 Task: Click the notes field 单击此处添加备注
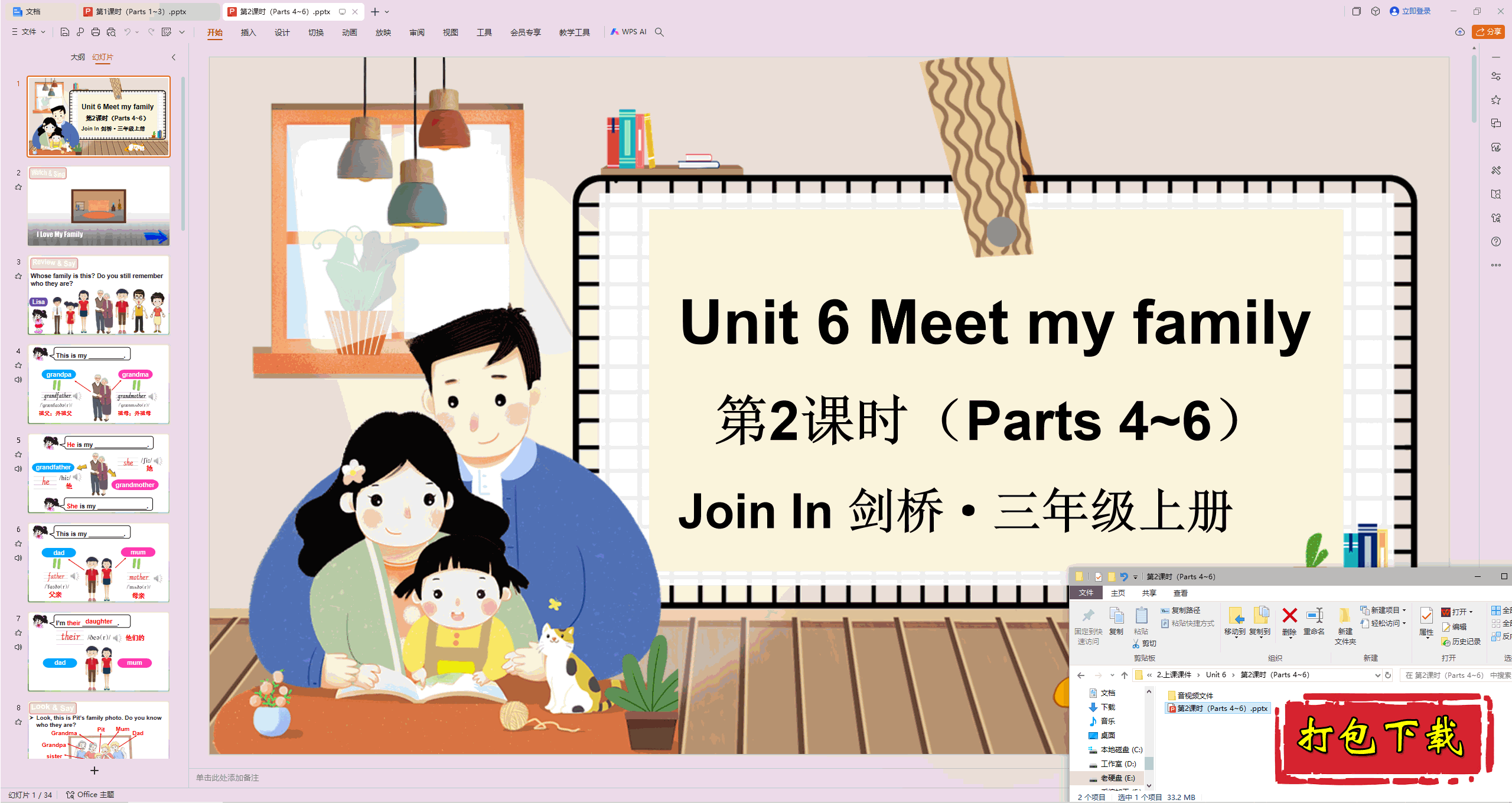[x=227, y=778]
